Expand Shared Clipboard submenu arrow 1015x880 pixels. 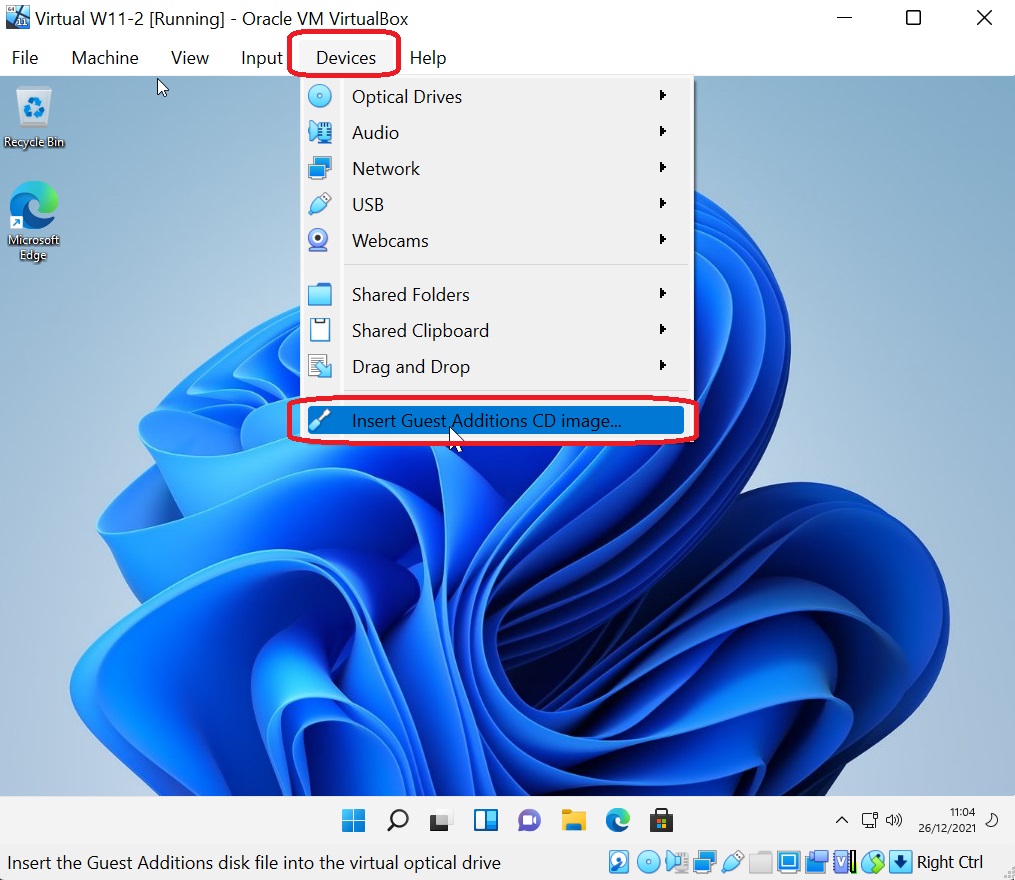pyautogui.click(x=662, y=329)
